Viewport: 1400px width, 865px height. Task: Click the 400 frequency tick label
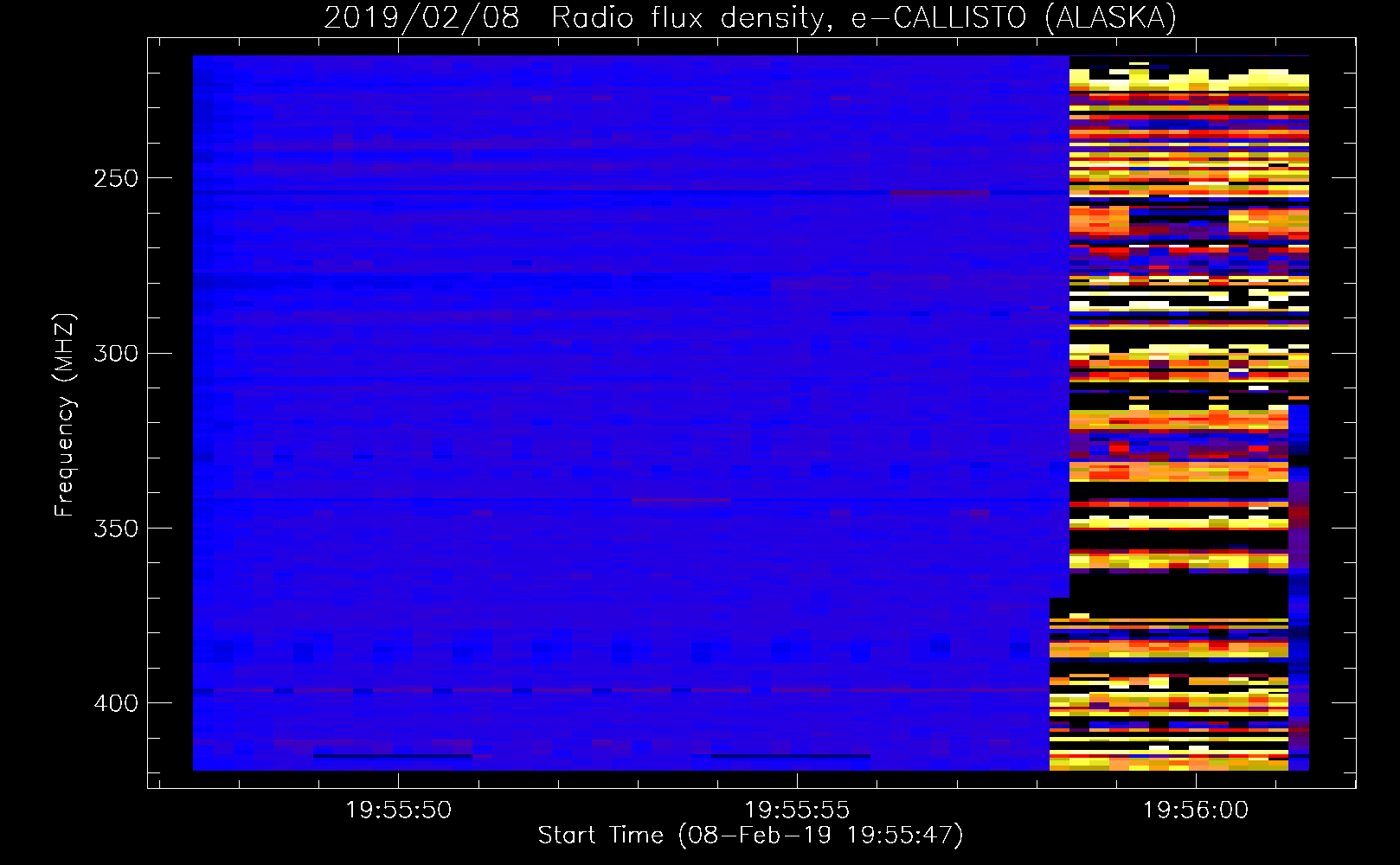(x=115, y=703)
